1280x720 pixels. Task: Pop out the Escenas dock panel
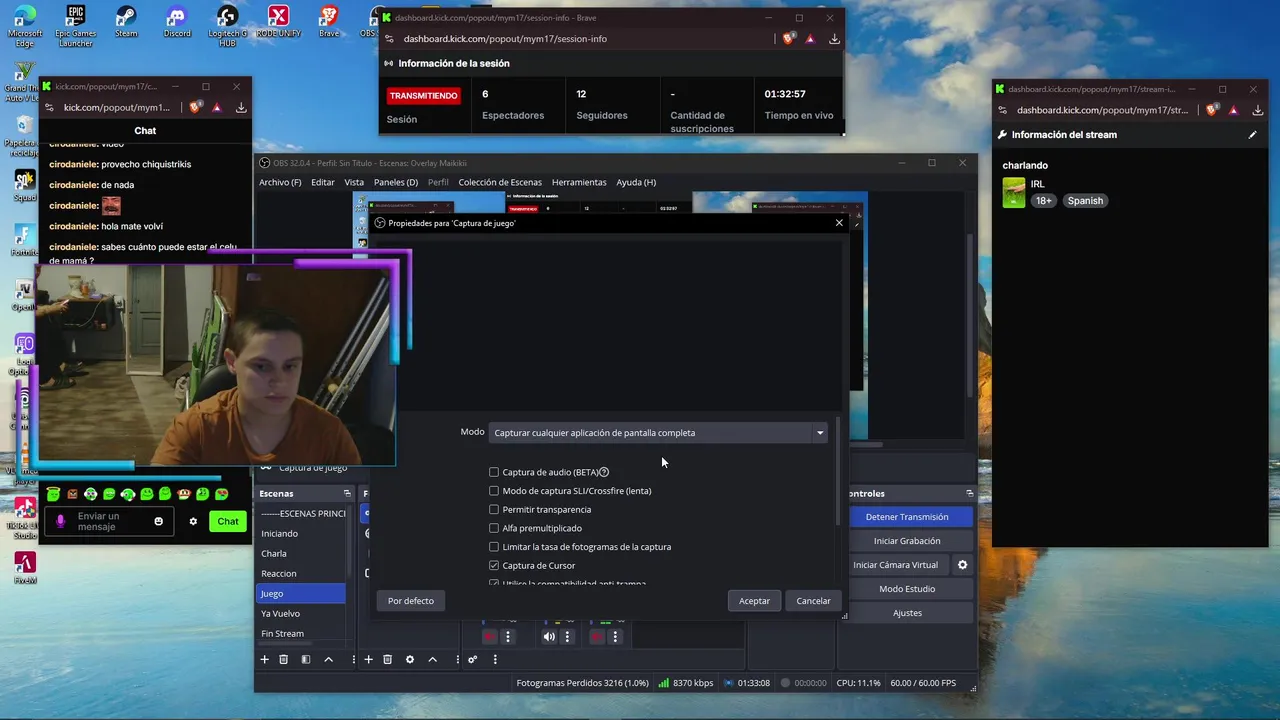click(x=347, y=493)
